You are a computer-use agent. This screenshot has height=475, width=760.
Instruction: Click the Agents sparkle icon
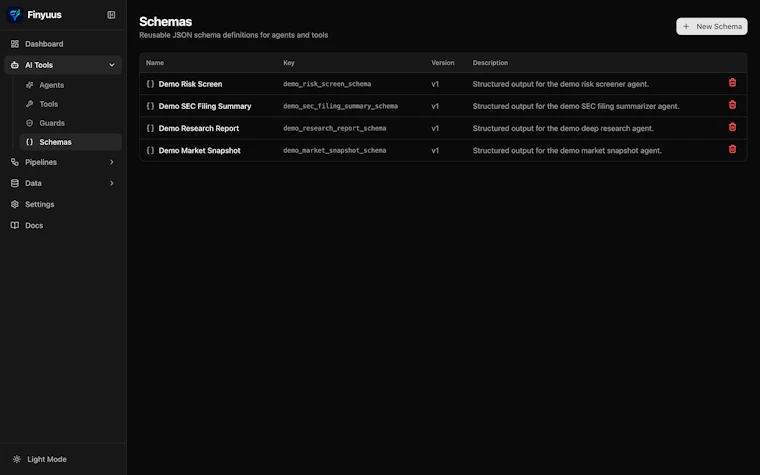[30, 85]
